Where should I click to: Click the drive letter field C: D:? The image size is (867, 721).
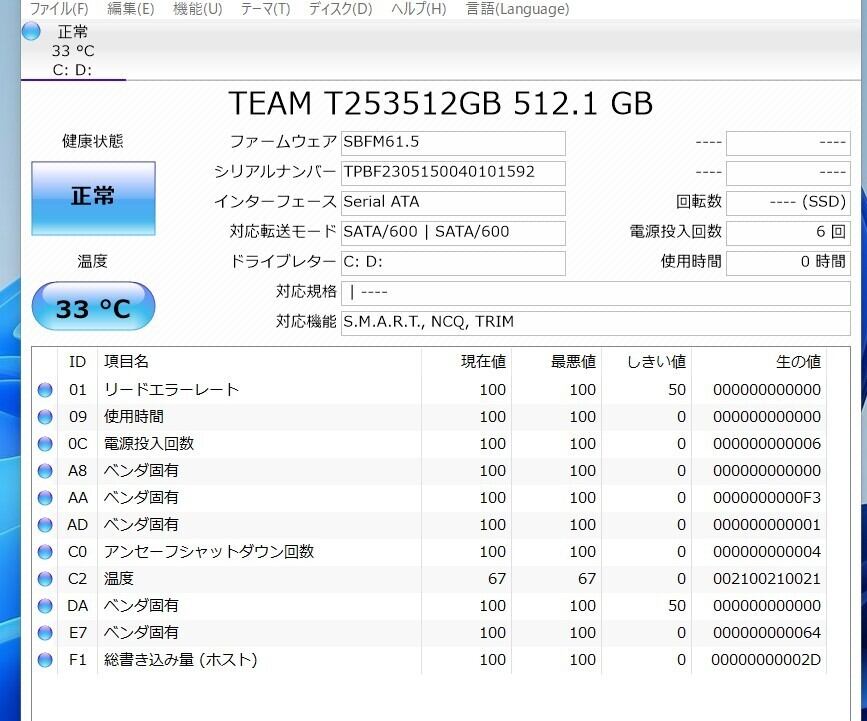pos(453,263)
